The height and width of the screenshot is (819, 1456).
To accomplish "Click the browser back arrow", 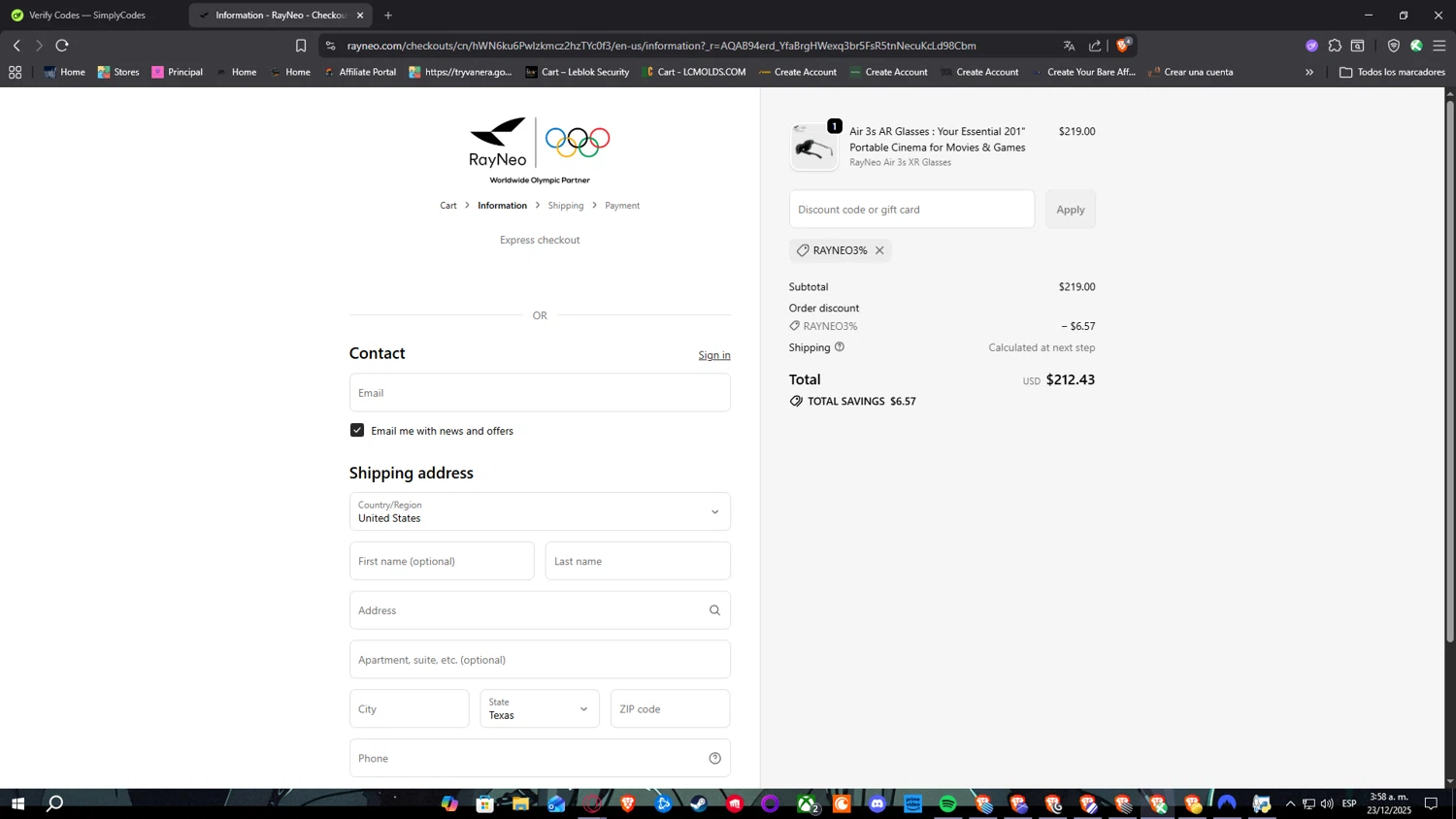I will coord(17,46).
